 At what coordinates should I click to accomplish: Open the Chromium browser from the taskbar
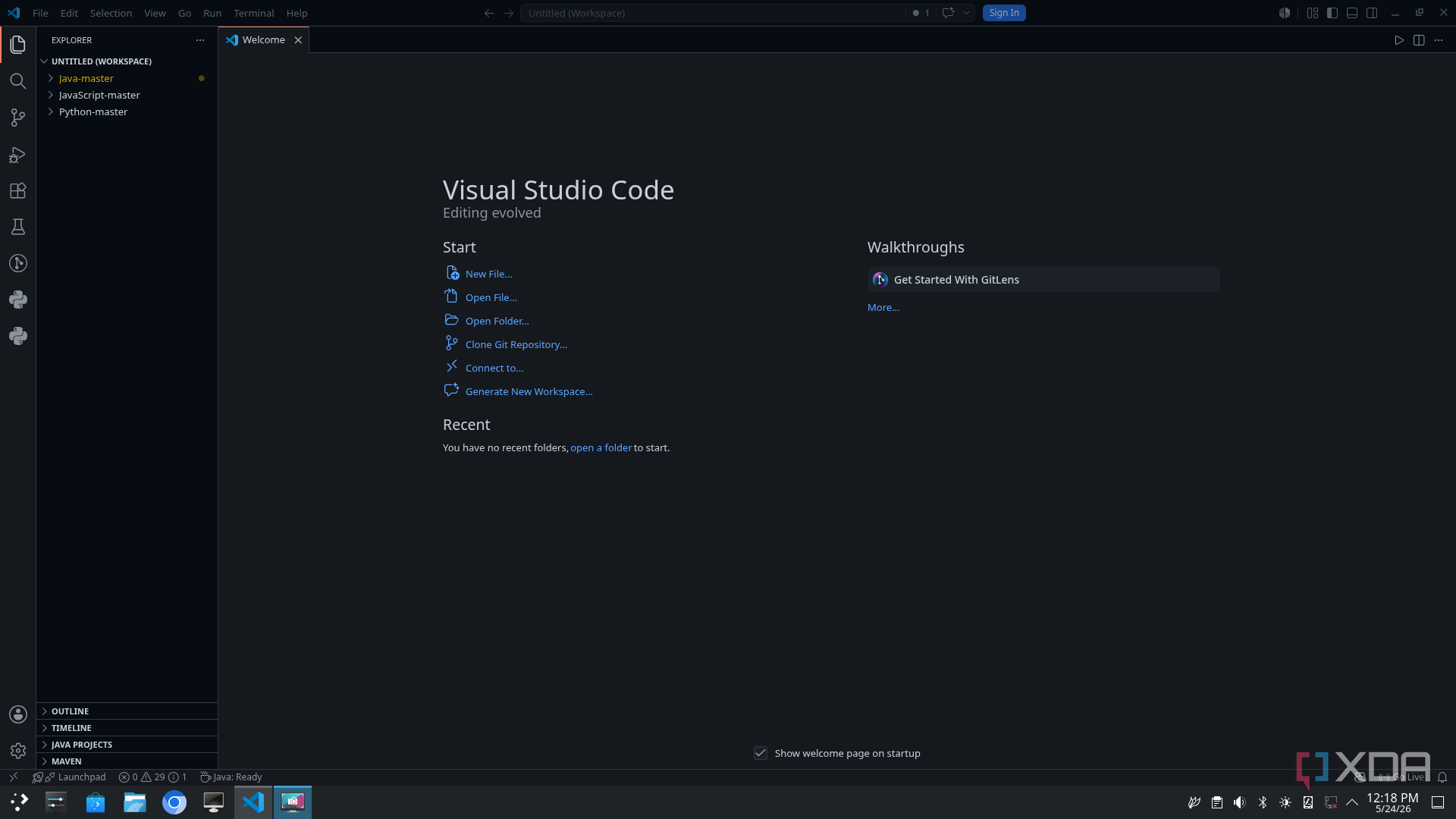coord(174,802)
